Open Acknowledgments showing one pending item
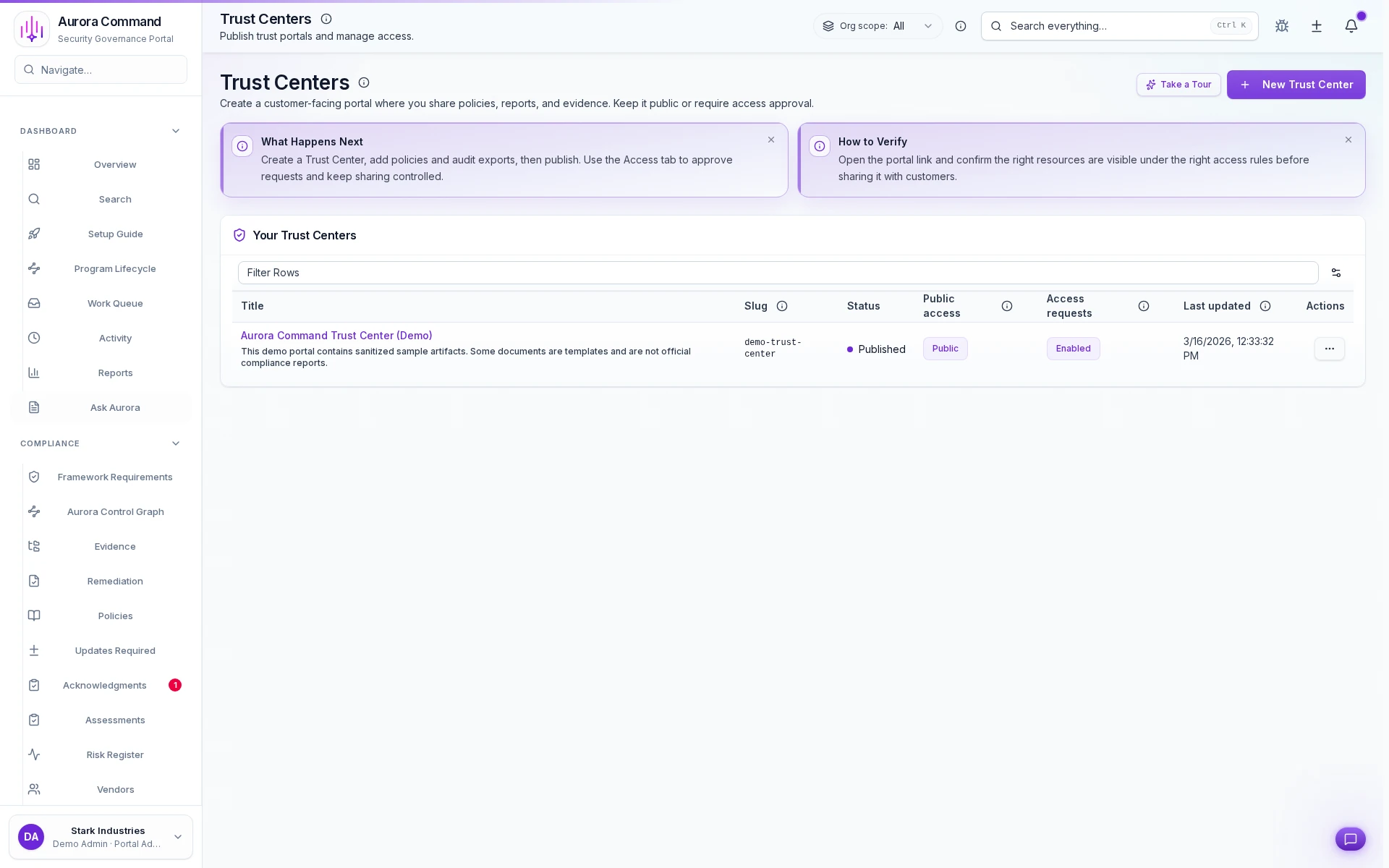Image resolution: width=1389 pixels, height=868 pixels. [105, 685]
